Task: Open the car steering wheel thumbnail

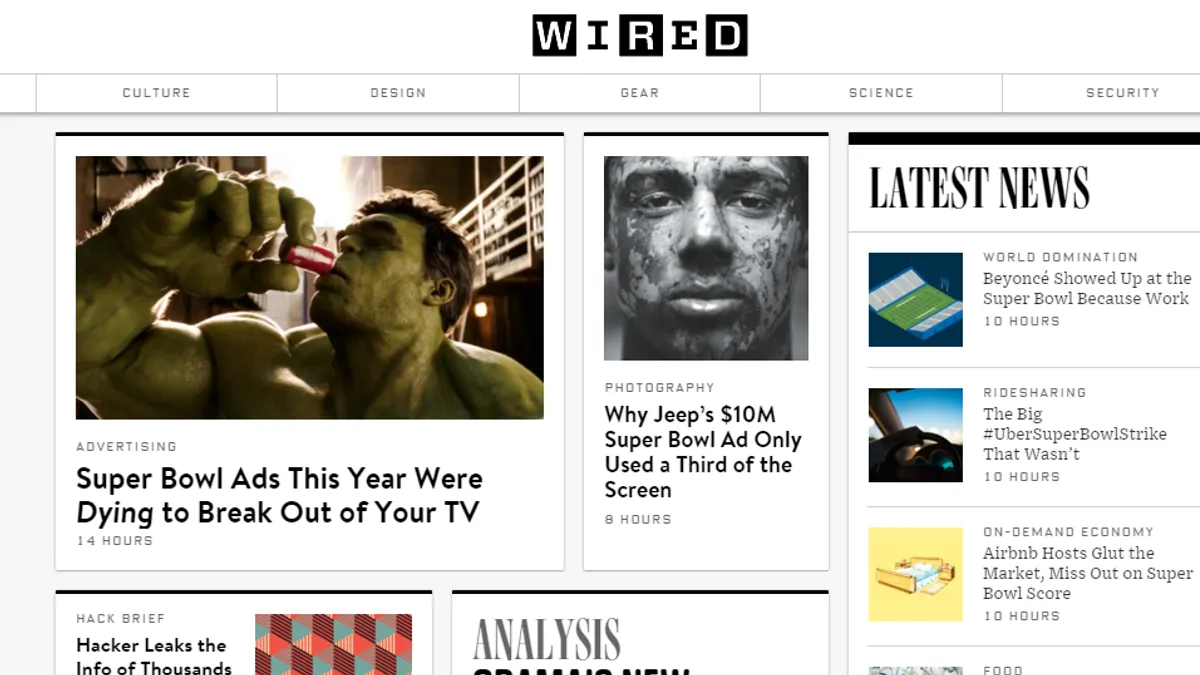Action: (915, 435)
